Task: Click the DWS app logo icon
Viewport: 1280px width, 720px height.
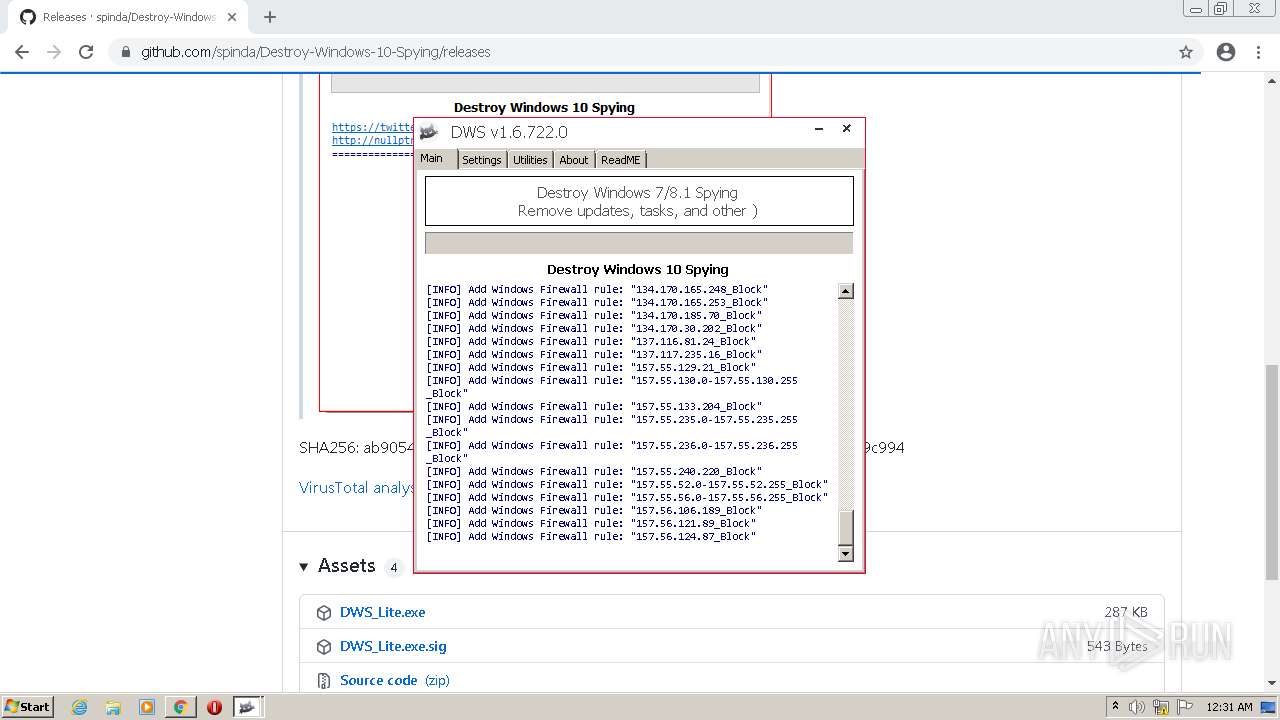Action: click(429, 132)
